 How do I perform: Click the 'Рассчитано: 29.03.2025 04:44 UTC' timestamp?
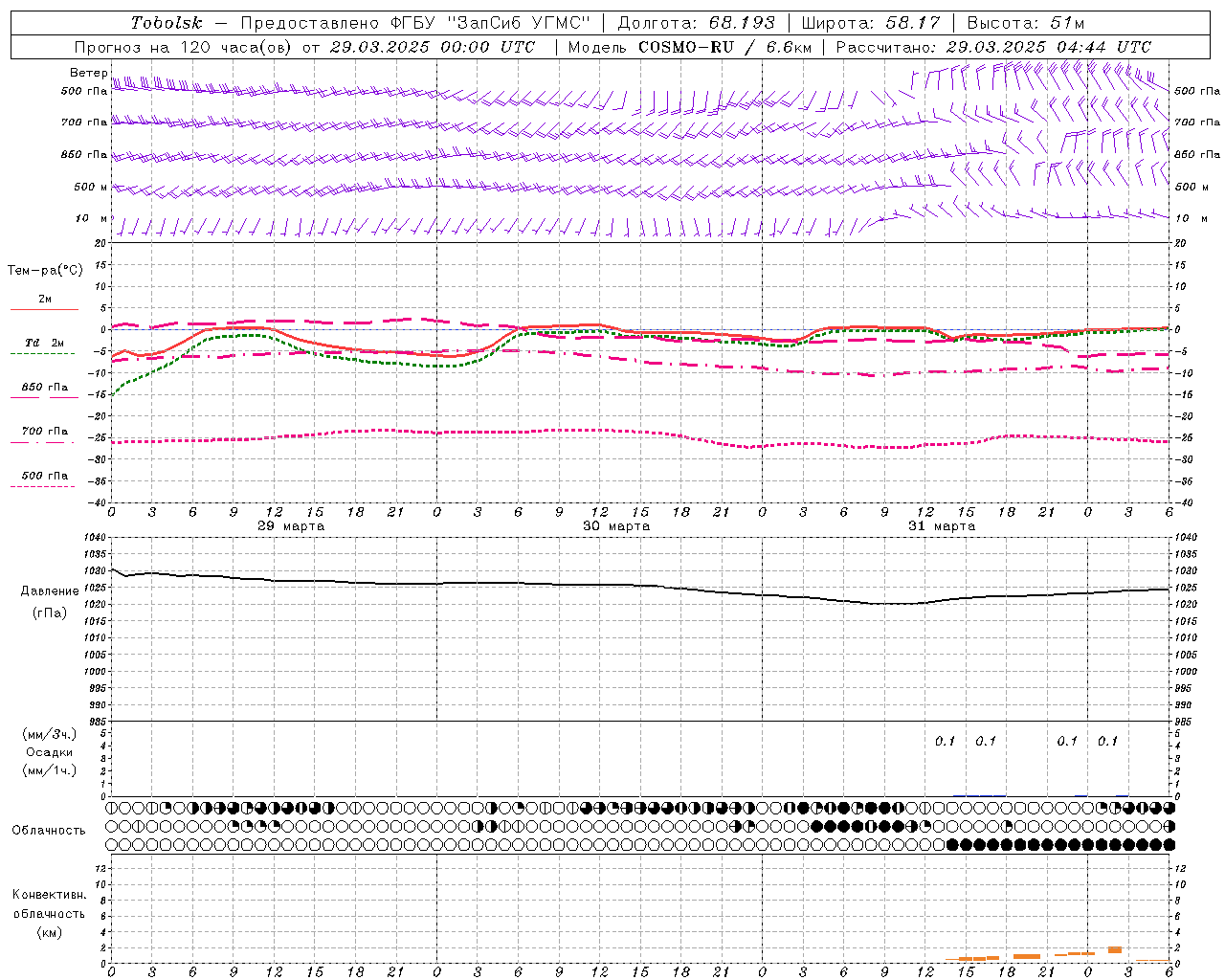[x=993, y=47]
